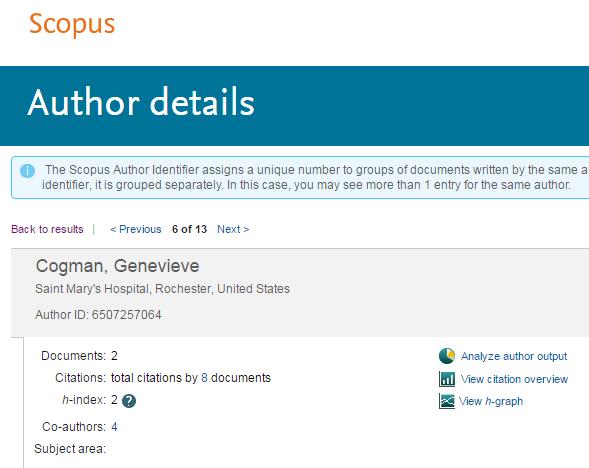Click the pie chart icon for author output
Viewport: 589px width, 468px height.
447,356
